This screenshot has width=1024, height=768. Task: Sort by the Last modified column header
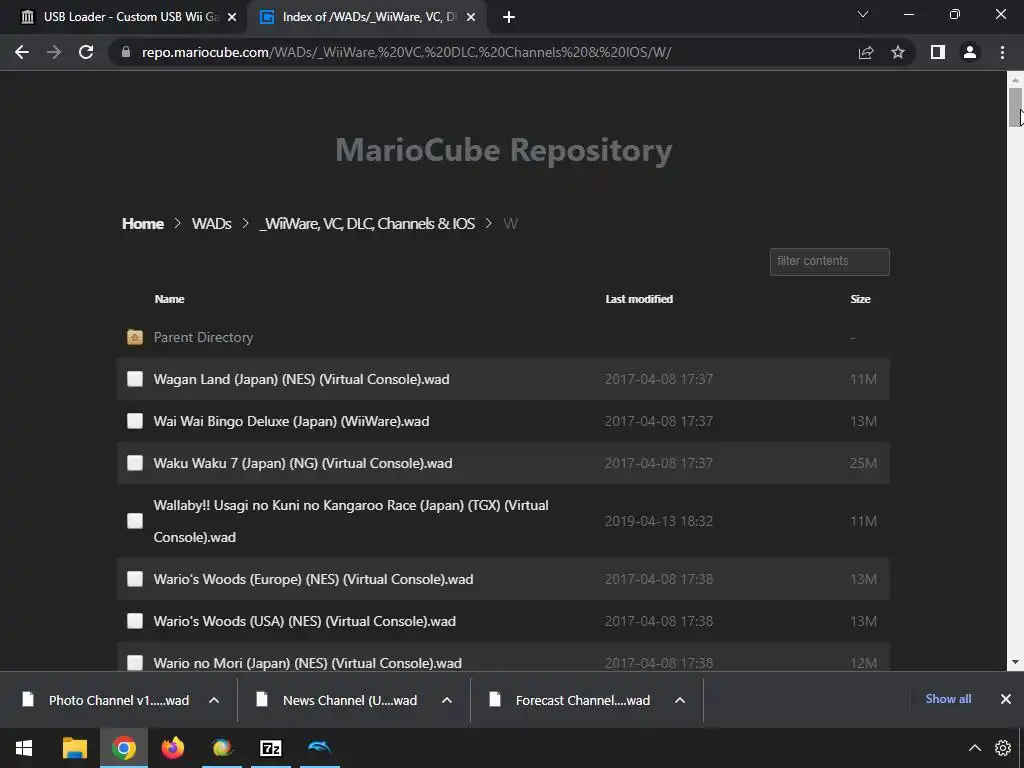click(x=639, y=299)
